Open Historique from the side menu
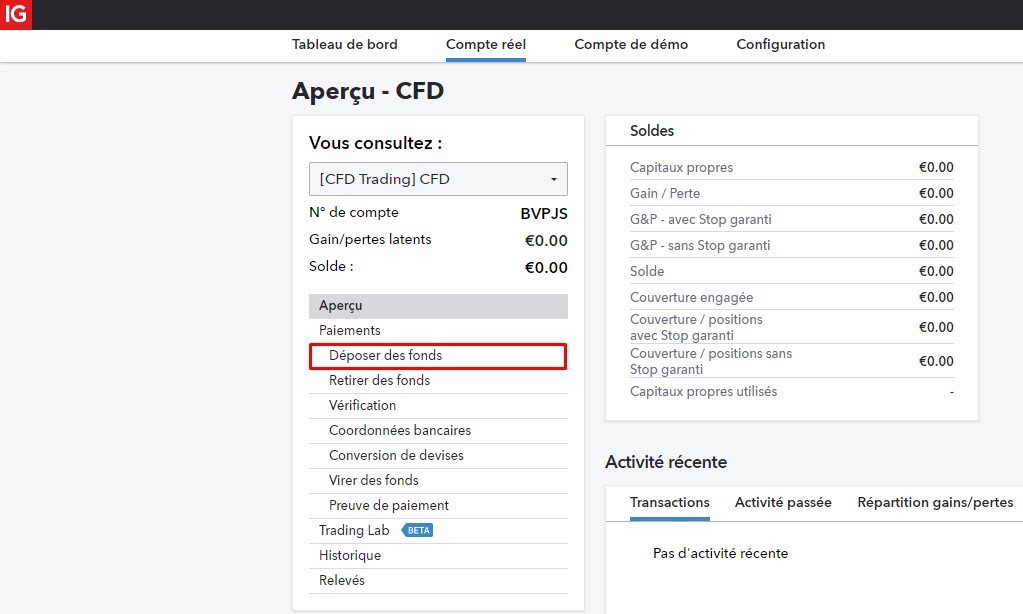 [350, 555]
